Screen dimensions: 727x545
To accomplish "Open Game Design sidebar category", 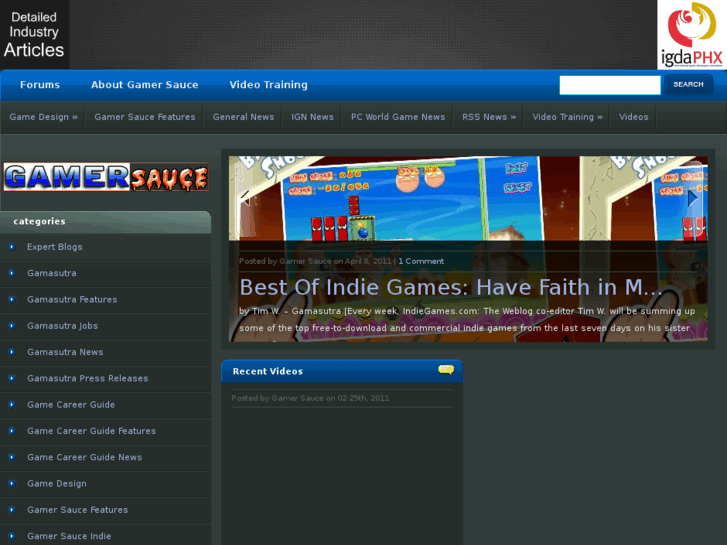I will coord(57,483).
